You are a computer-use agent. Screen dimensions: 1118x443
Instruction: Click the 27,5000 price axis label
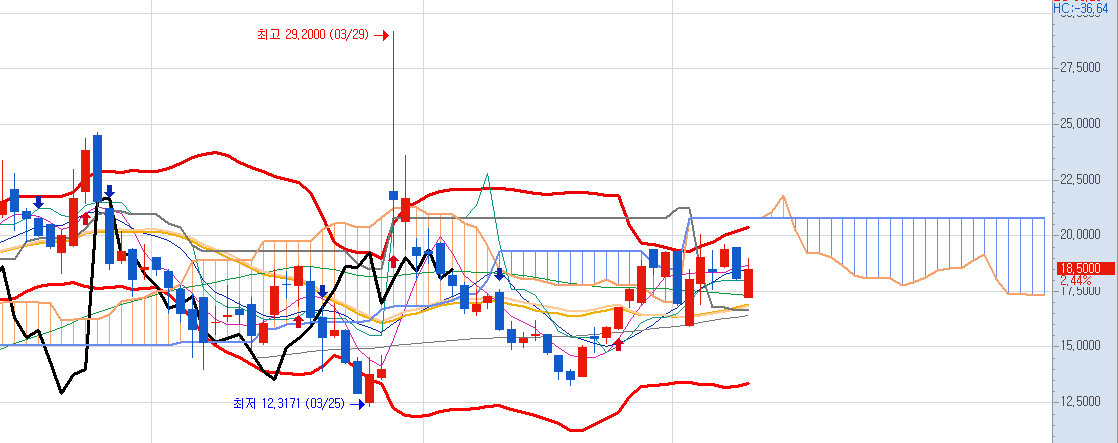[1082, 68]
